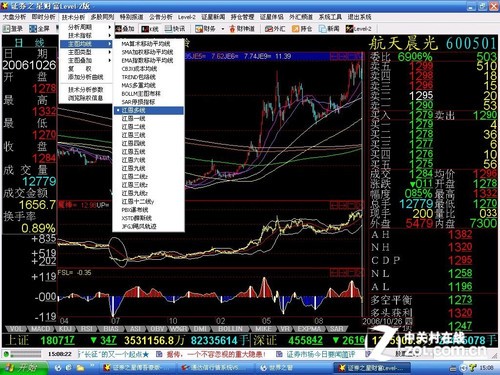Switch to the BIAS indicator tab
Image resolution: width=500 pixels, height=375 pixels.
pyautogui.click(x=111, y=329)
